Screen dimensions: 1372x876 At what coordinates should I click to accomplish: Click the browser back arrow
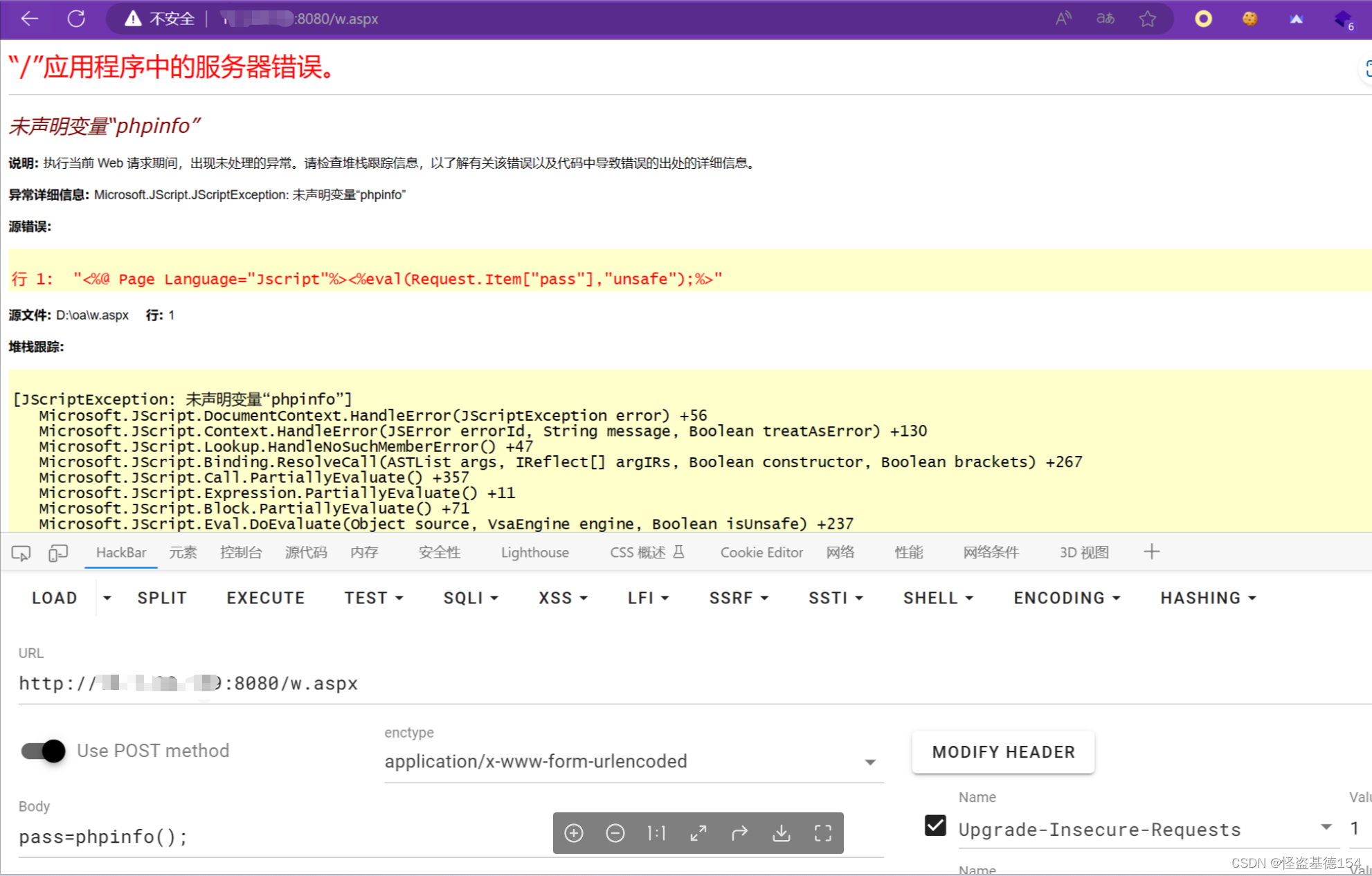click(30, 19)
